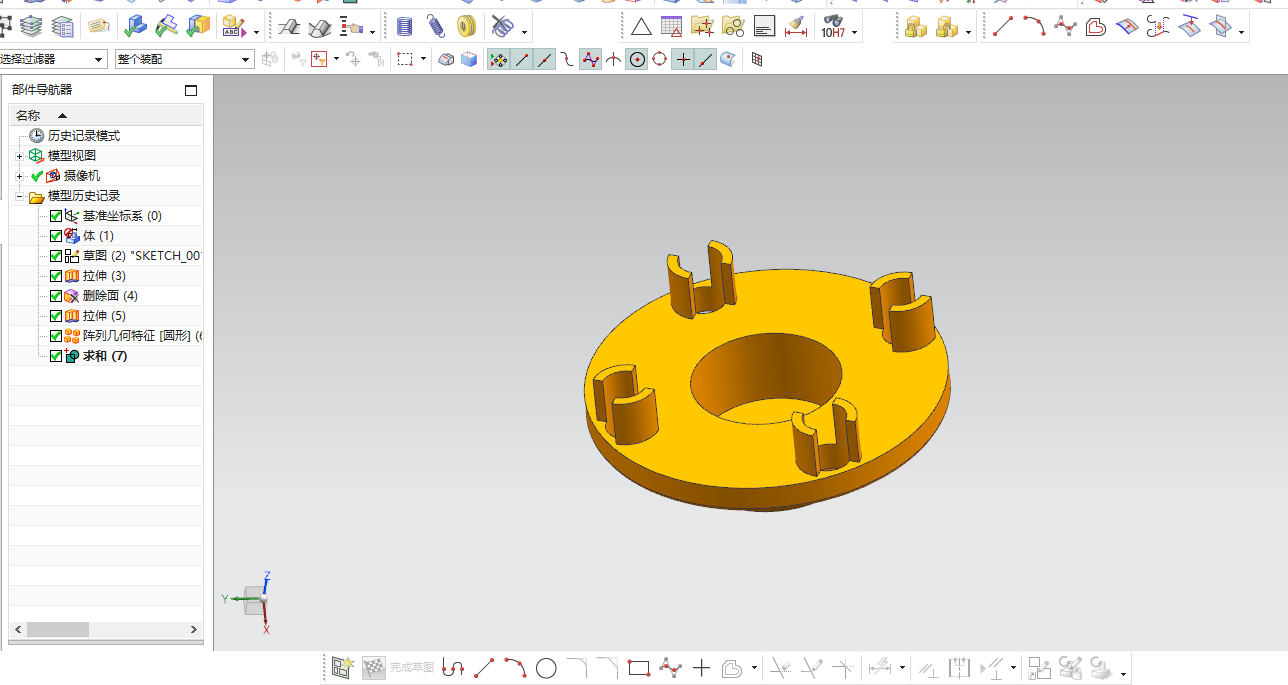1288x685 pixels.
Task: Uncheck 基准坐标系 (0) feature checkbox
Action: point(56,216)
